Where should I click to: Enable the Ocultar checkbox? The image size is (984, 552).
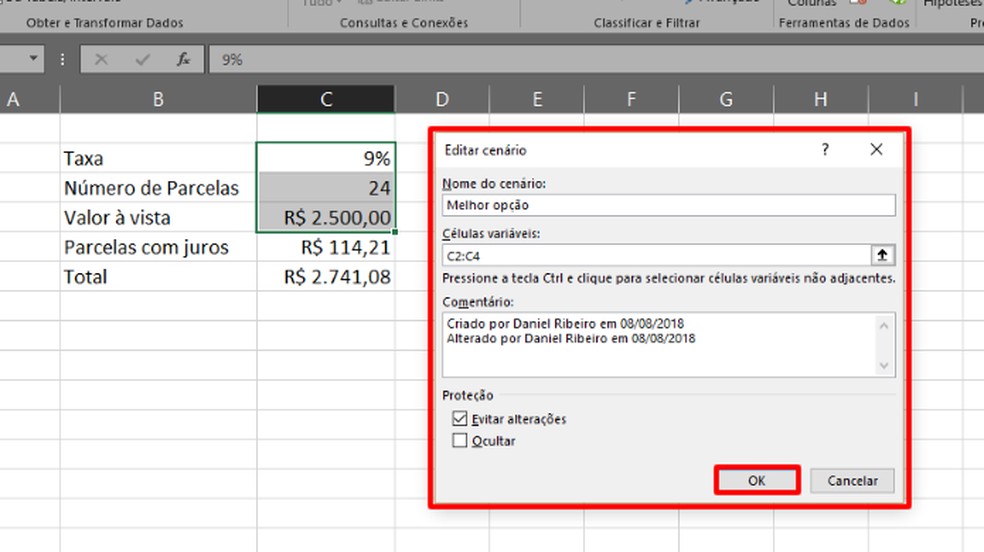(459, 440)
